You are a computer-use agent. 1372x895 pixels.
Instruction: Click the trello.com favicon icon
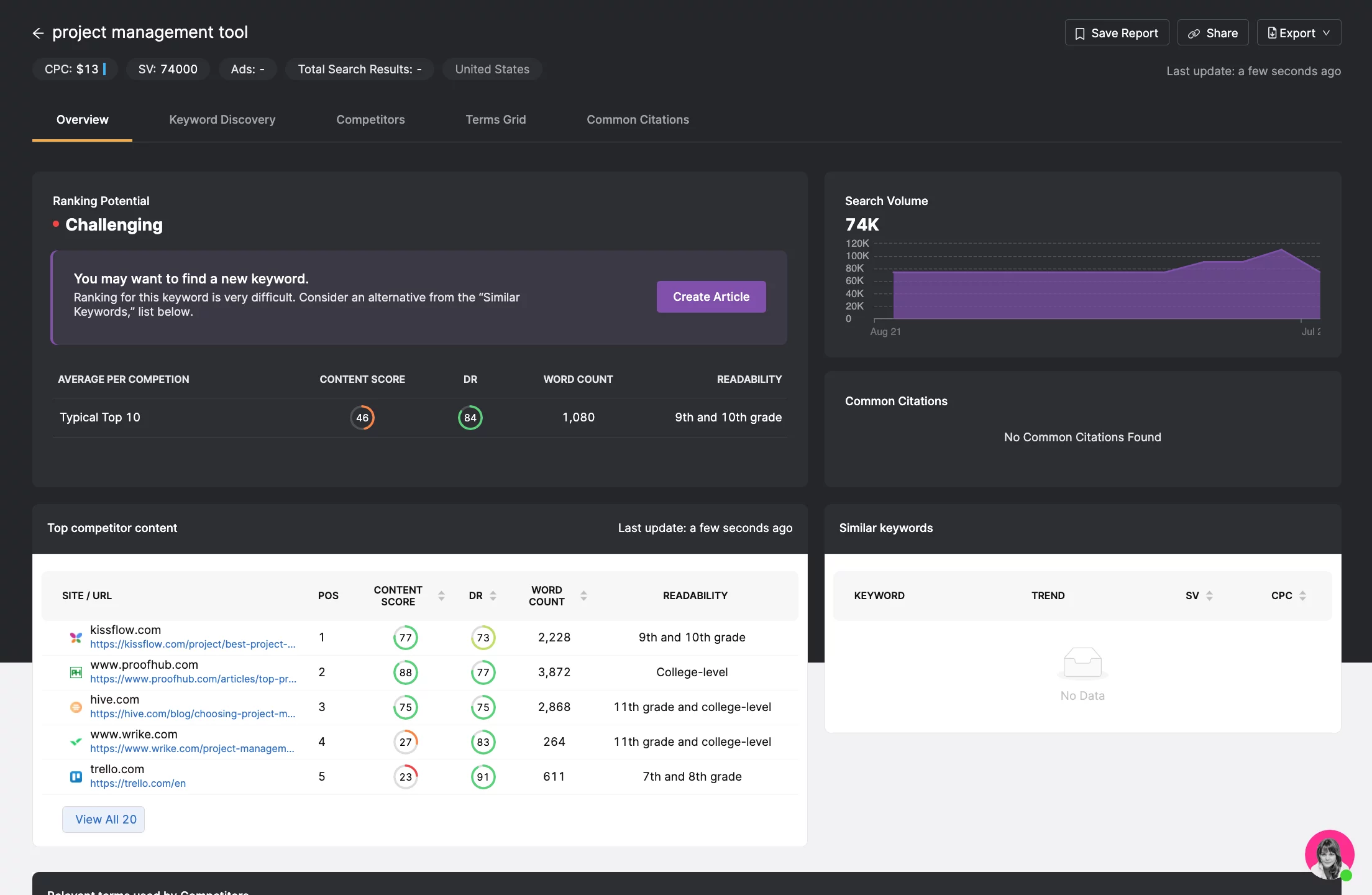(x=75, y=775)
